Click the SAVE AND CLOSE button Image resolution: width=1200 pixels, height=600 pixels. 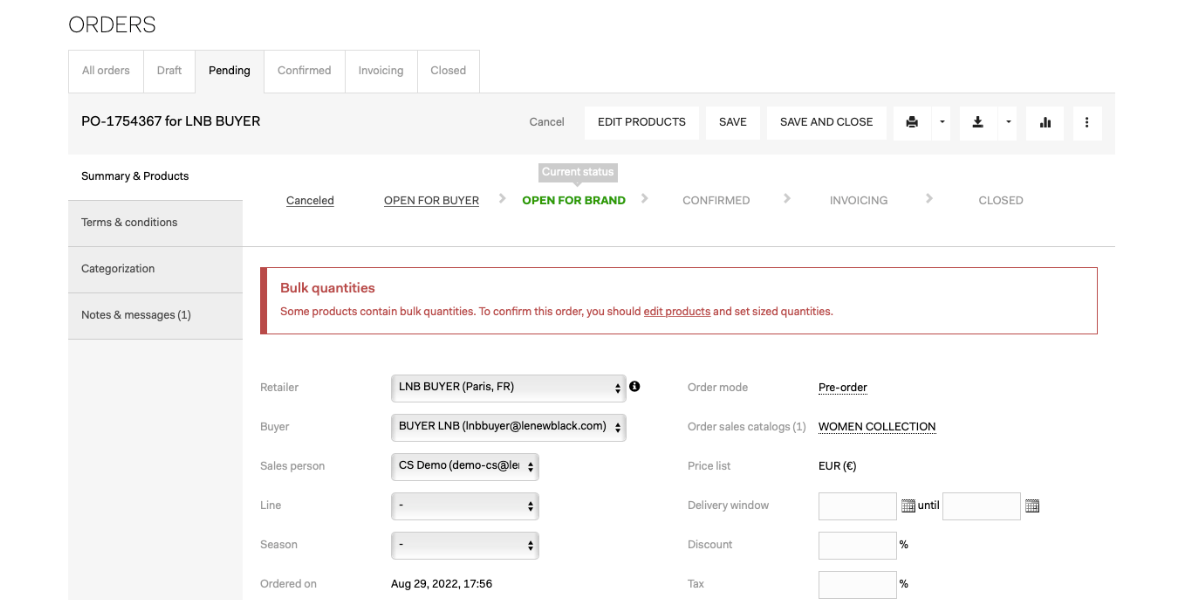tap(826, 122)
